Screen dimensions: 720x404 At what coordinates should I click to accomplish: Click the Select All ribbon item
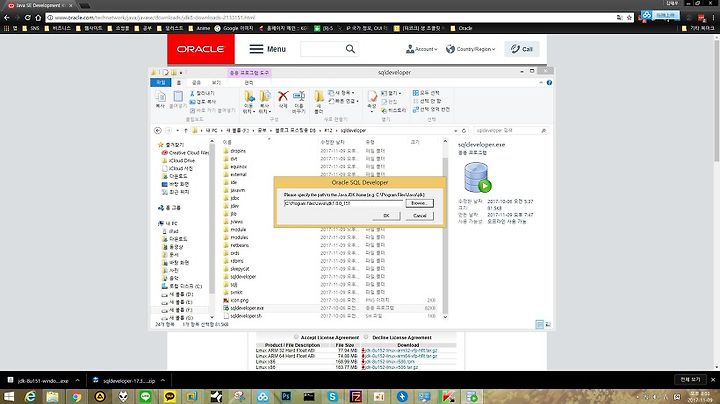(x=426, y=93)
